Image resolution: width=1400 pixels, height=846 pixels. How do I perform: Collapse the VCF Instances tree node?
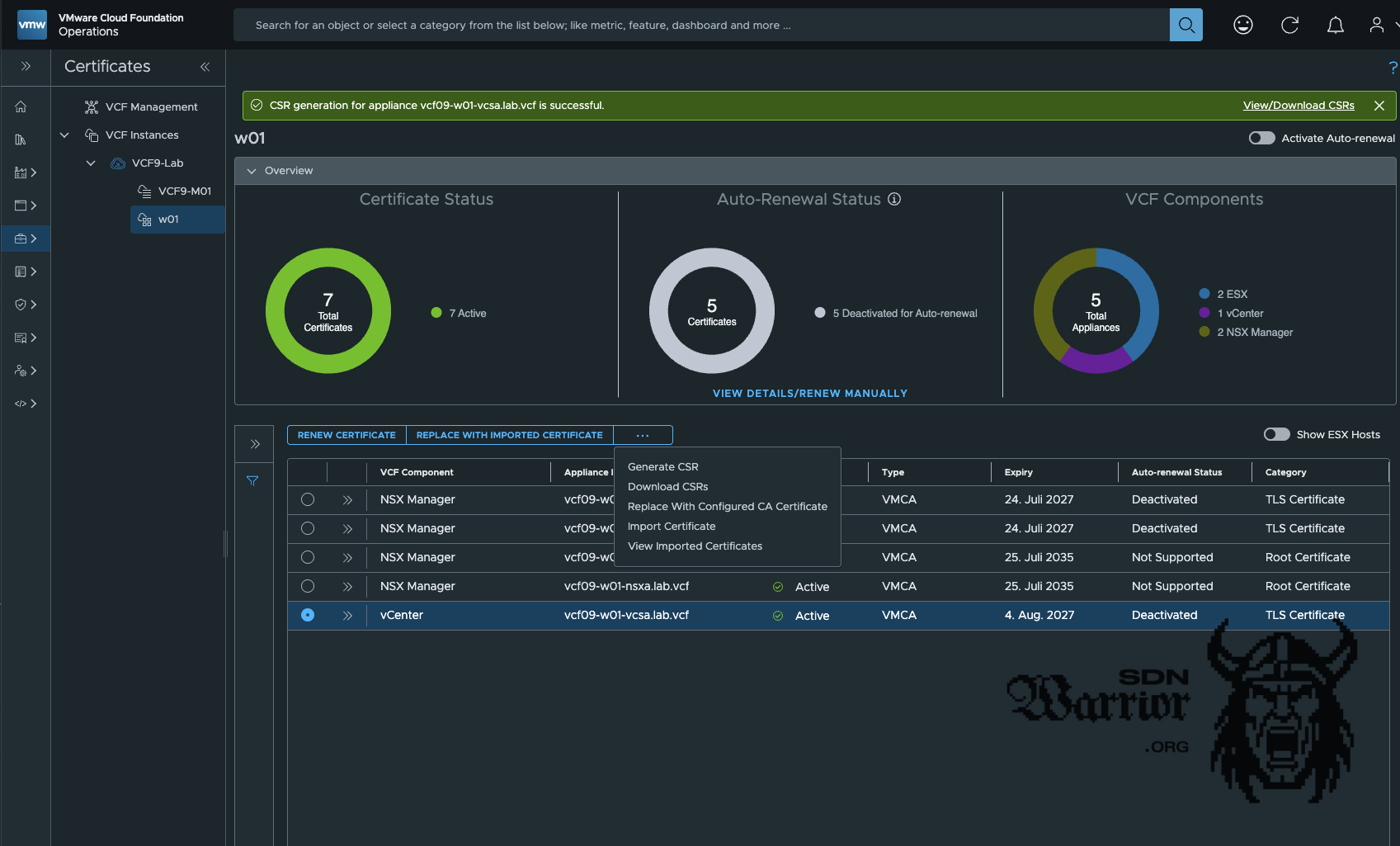click(64, 135)
